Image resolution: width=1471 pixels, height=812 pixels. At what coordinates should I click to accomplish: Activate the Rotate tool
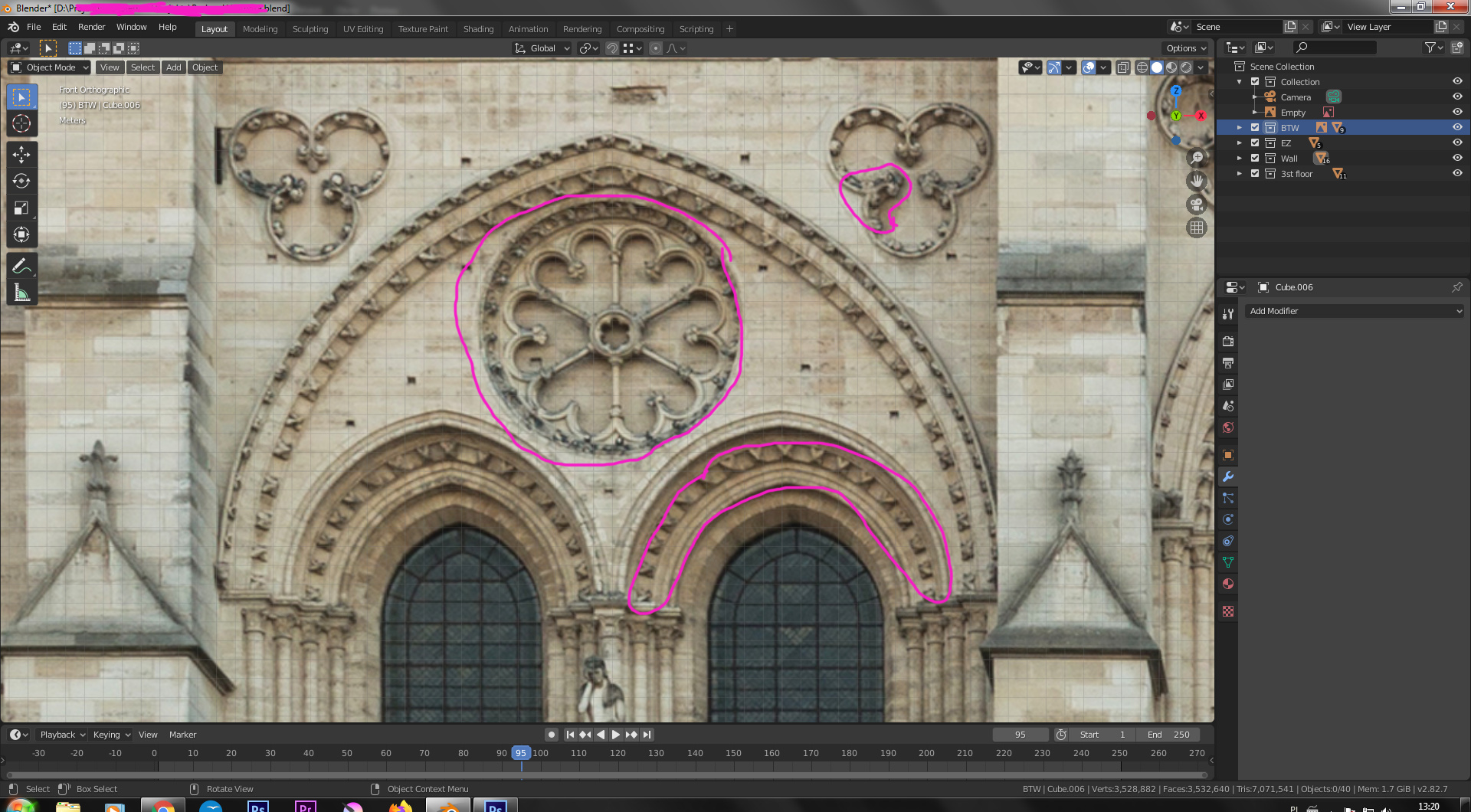click(21, 182)
